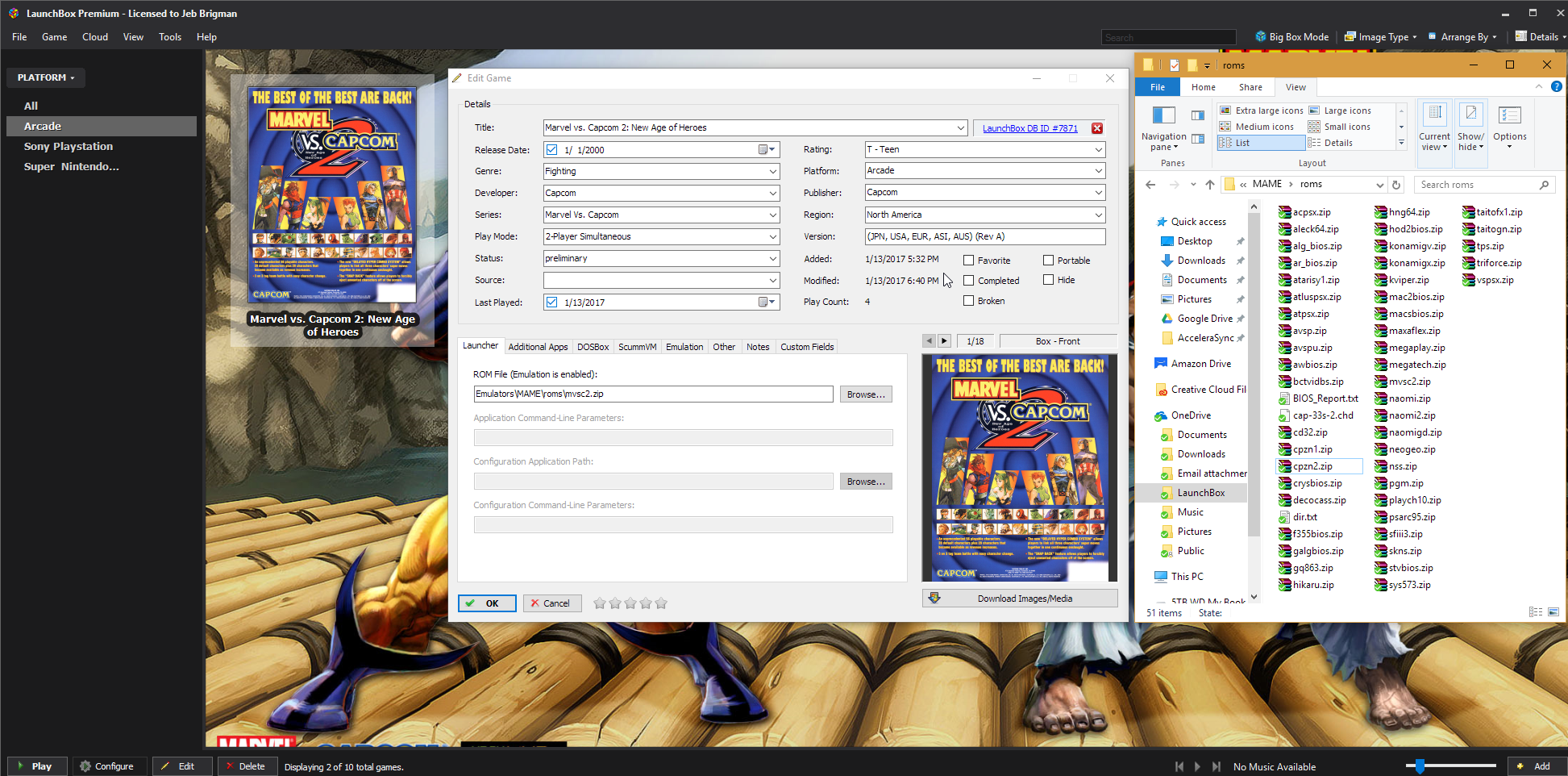This screenshot has height=776, width=1568.
Task: Open the Cloud menu
Action: [x=95, y=37]
